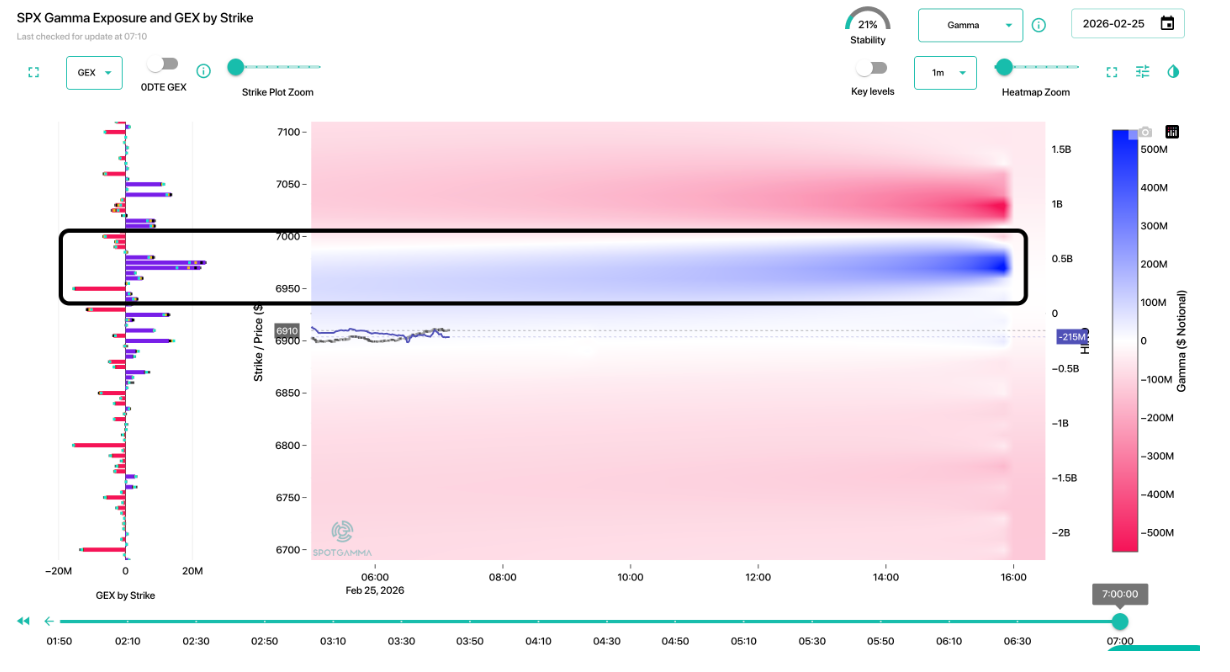Enable the 0DTE GEX toggle
Image resolution: width=1230 pixels, height=672 pixels.
(x=162, y=61)
